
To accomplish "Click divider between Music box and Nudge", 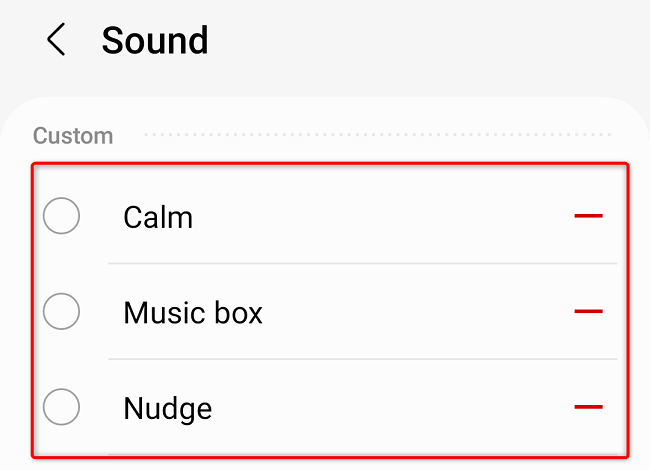I will point(360,359).
